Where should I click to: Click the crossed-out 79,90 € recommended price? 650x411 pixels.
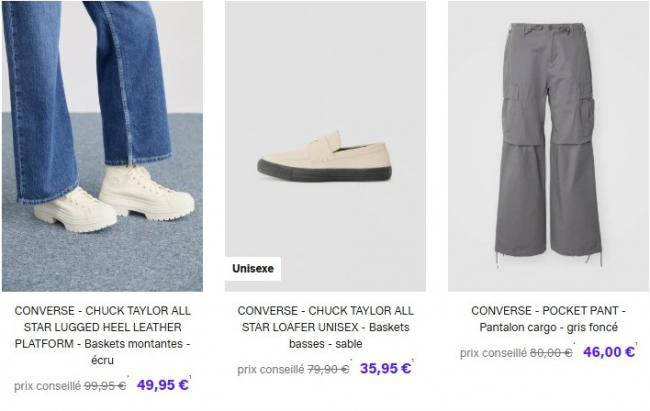point(328,369)
